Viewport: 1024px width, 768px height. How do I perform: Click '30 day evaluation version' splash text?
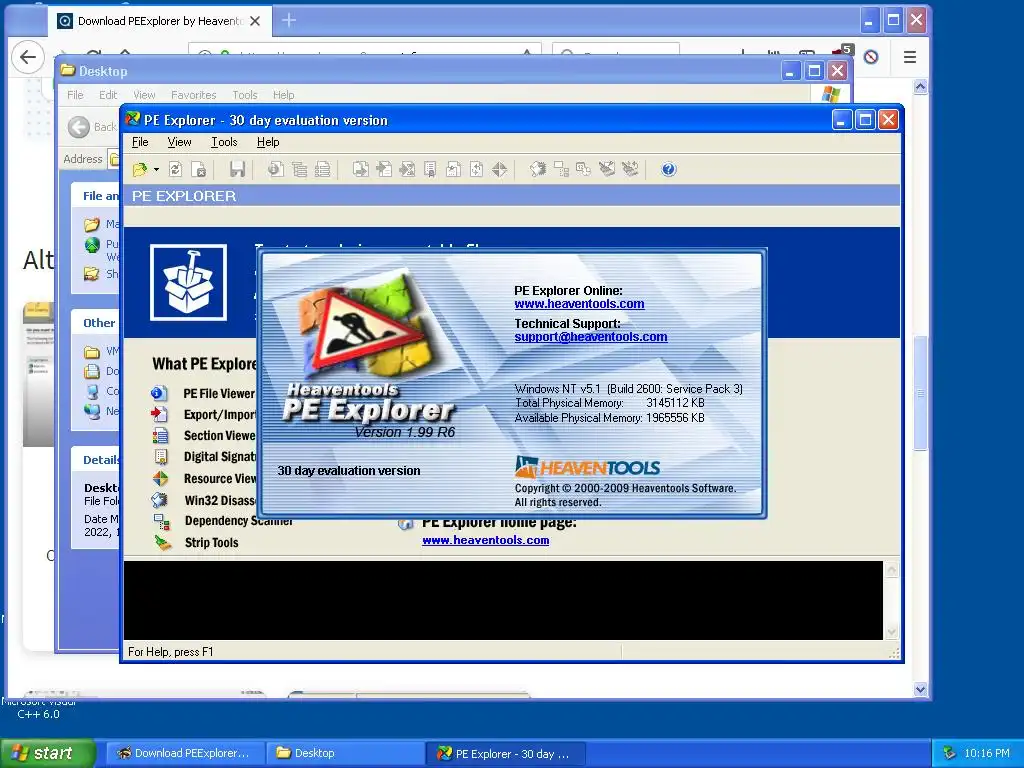tap(349, 471)
